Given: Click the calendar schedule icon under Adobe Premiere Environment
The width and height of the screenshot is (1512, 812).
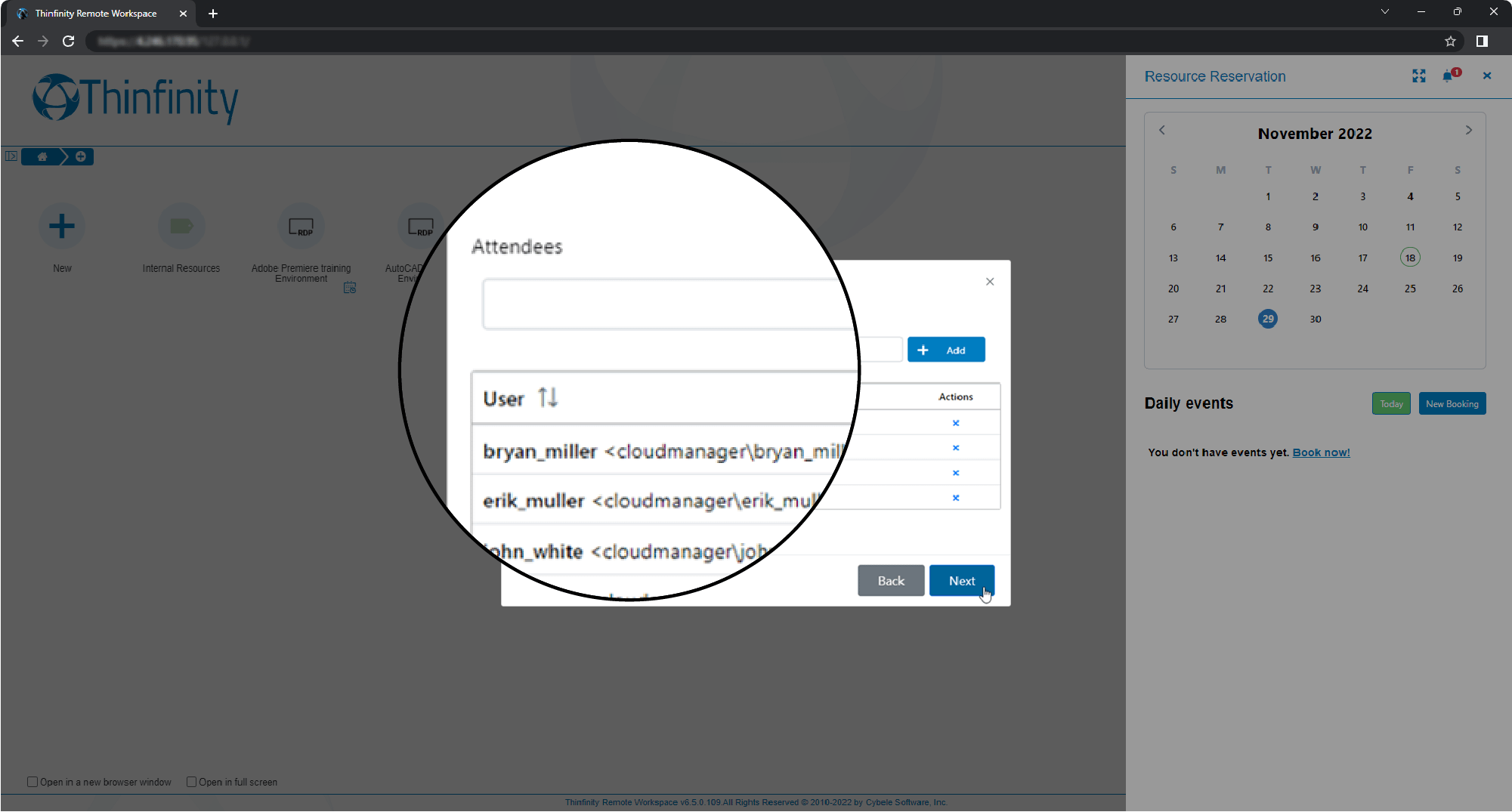Looking at the screenshot, I should click(x=349, y=288).
